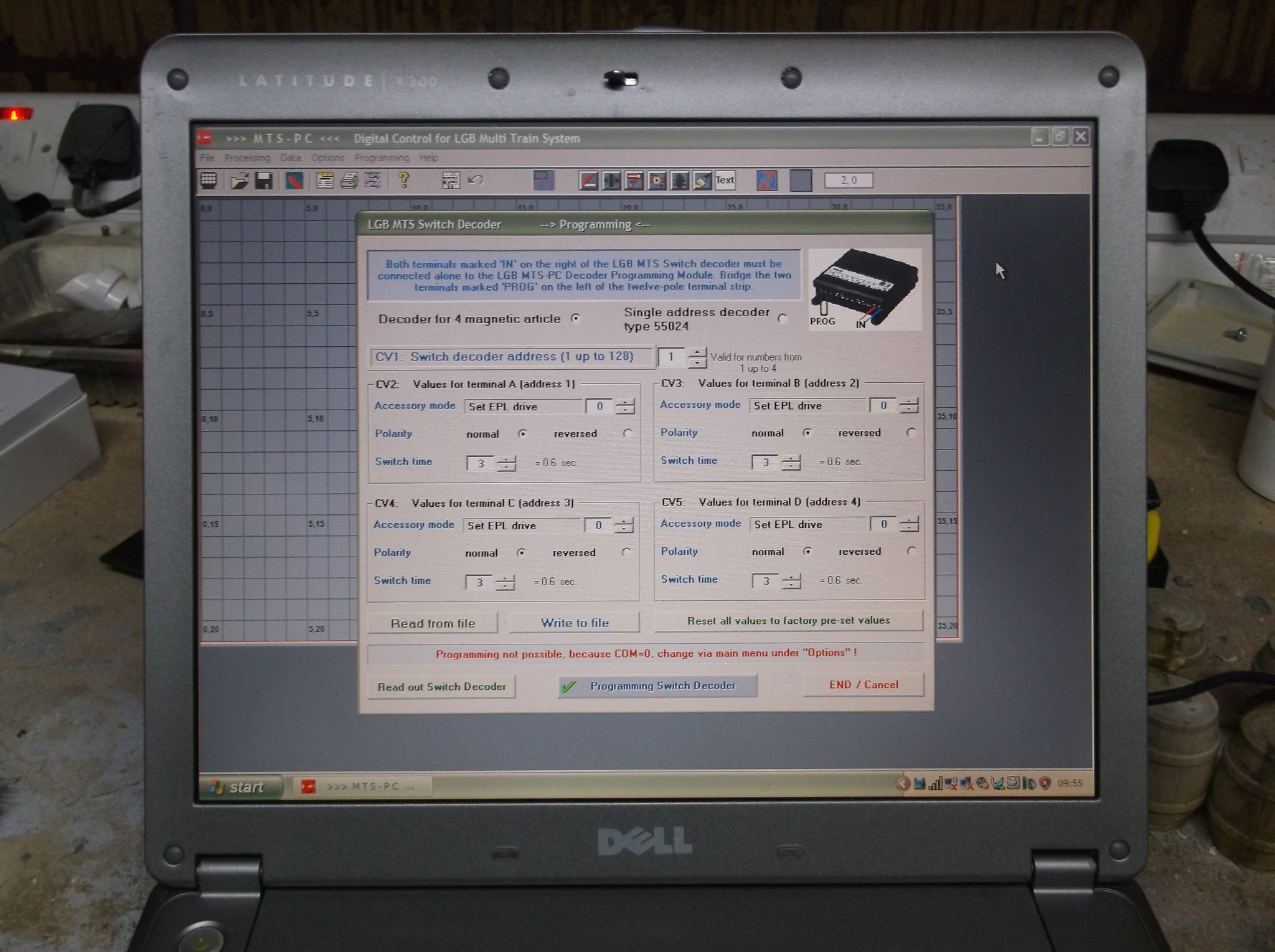Viewport: 1275px width, 952px height.
Task: Open the Windows start menu
Action: click(x=240, y=787)
